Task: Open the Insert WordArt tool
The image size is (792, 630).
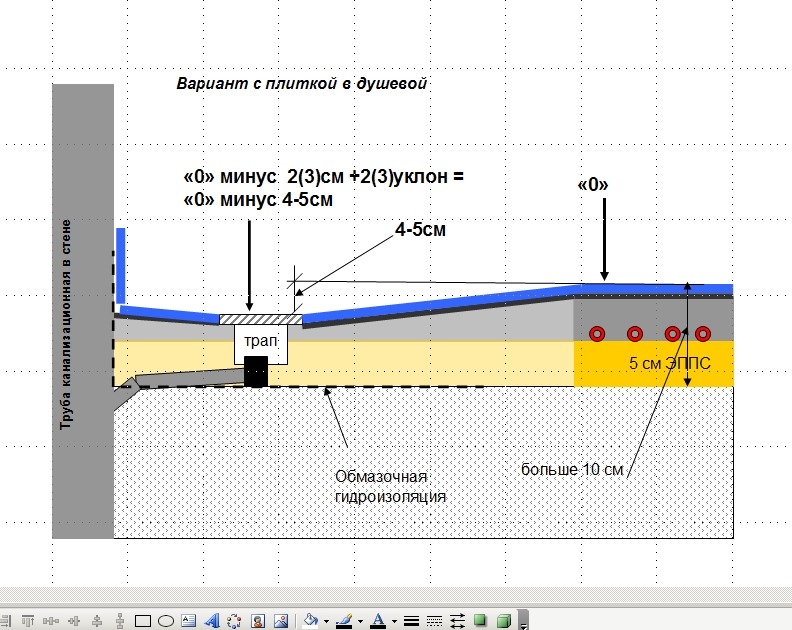Action: tap(212, 621)
